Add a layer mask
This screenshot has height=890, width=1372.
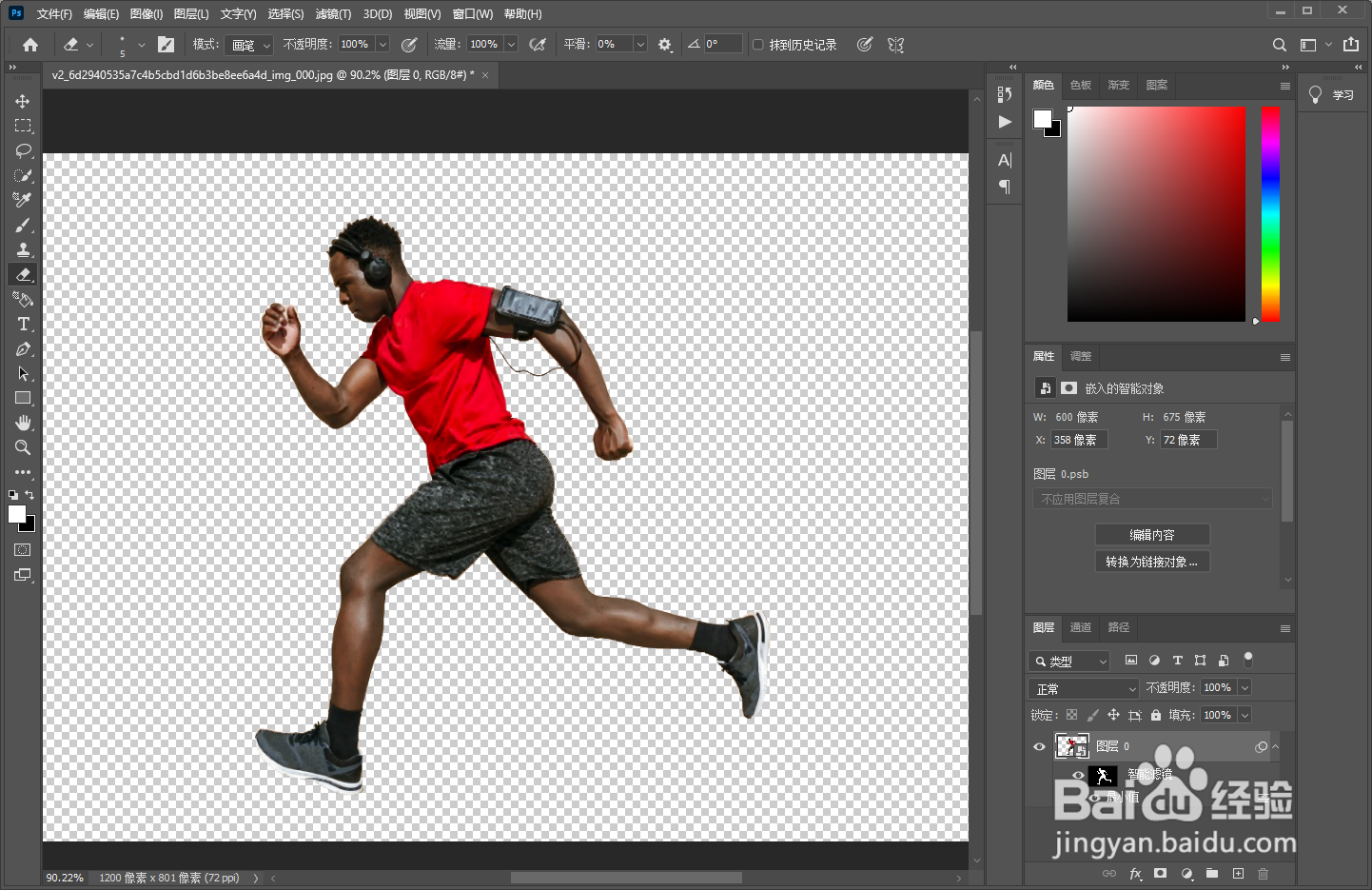(1161, 873)
